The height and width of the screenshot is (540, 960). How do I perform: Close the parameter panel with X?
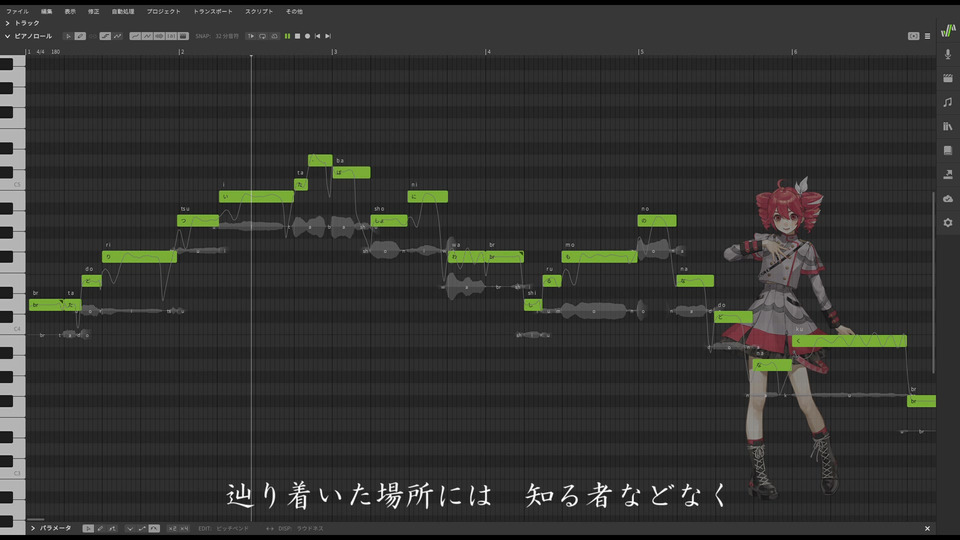[x=928, y=528]
